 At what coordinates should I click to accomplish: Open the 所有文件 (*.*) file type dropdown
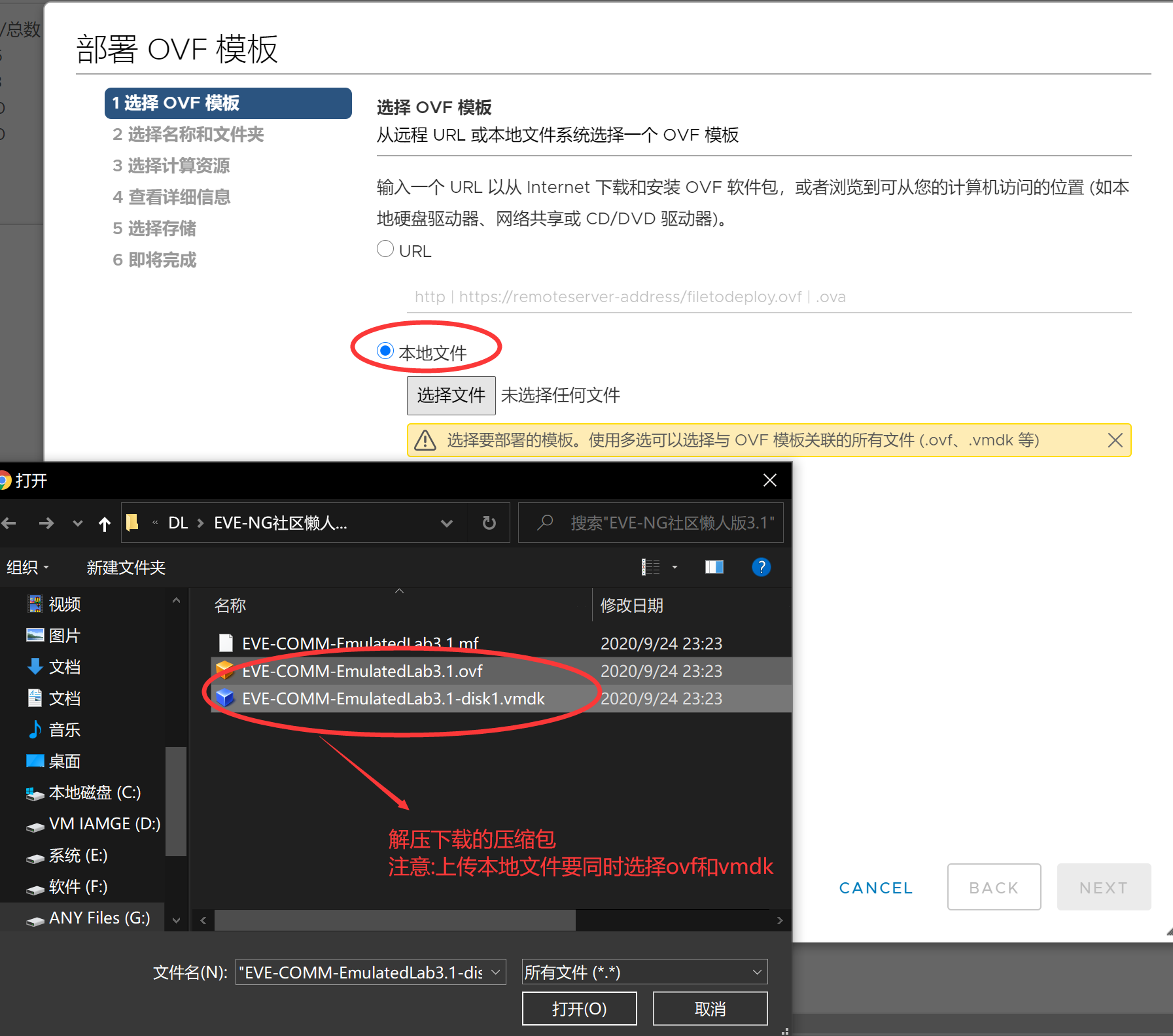click(x=644, y=972)
